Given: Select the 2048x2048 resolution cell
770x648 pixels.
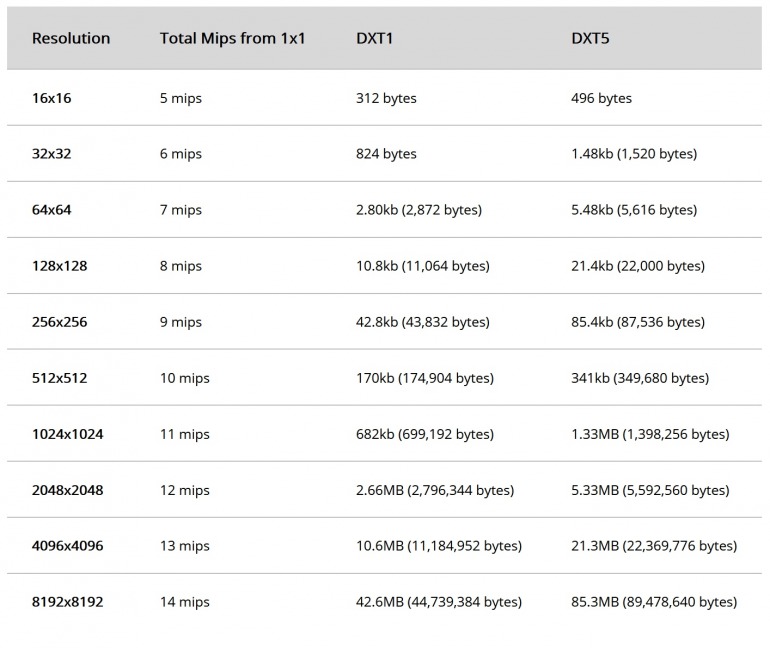Looking at the screenshot, I should click(67, 490).
